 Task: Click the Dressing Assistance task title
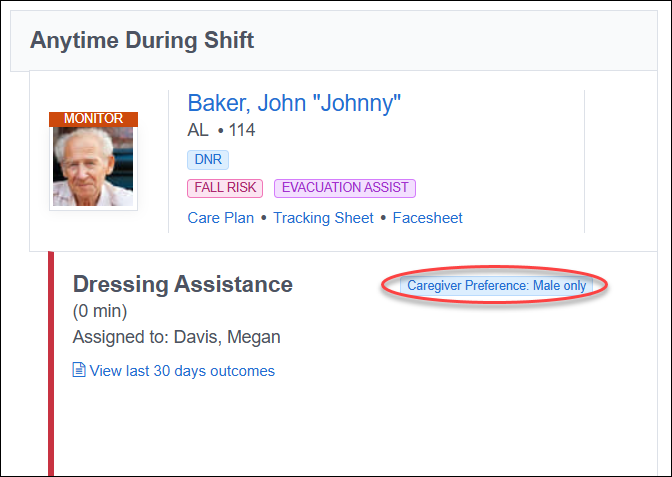183,284
